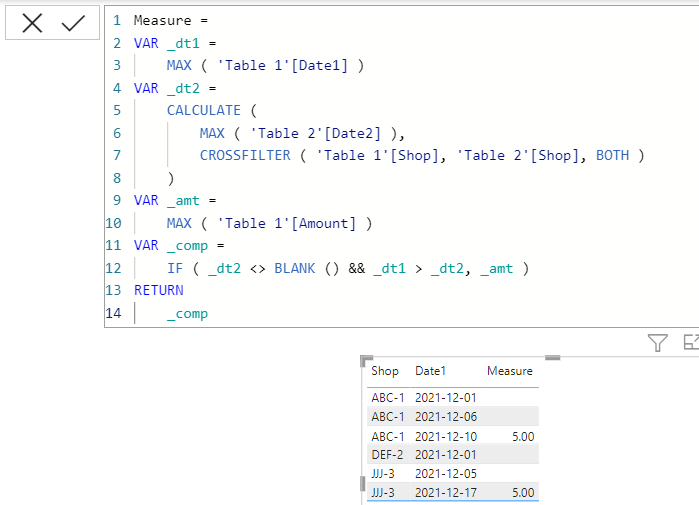Select DEF-2 shop cell

pos(387,455)
